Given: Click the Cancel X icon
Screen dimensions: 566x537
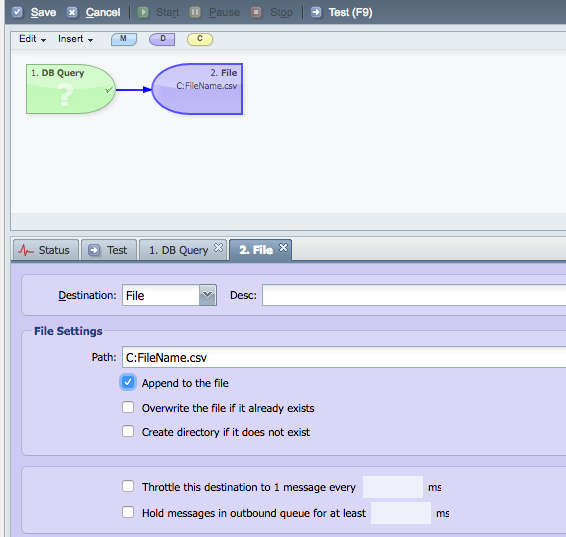Looking at the screenshot, I should click(x=72, y=12).
